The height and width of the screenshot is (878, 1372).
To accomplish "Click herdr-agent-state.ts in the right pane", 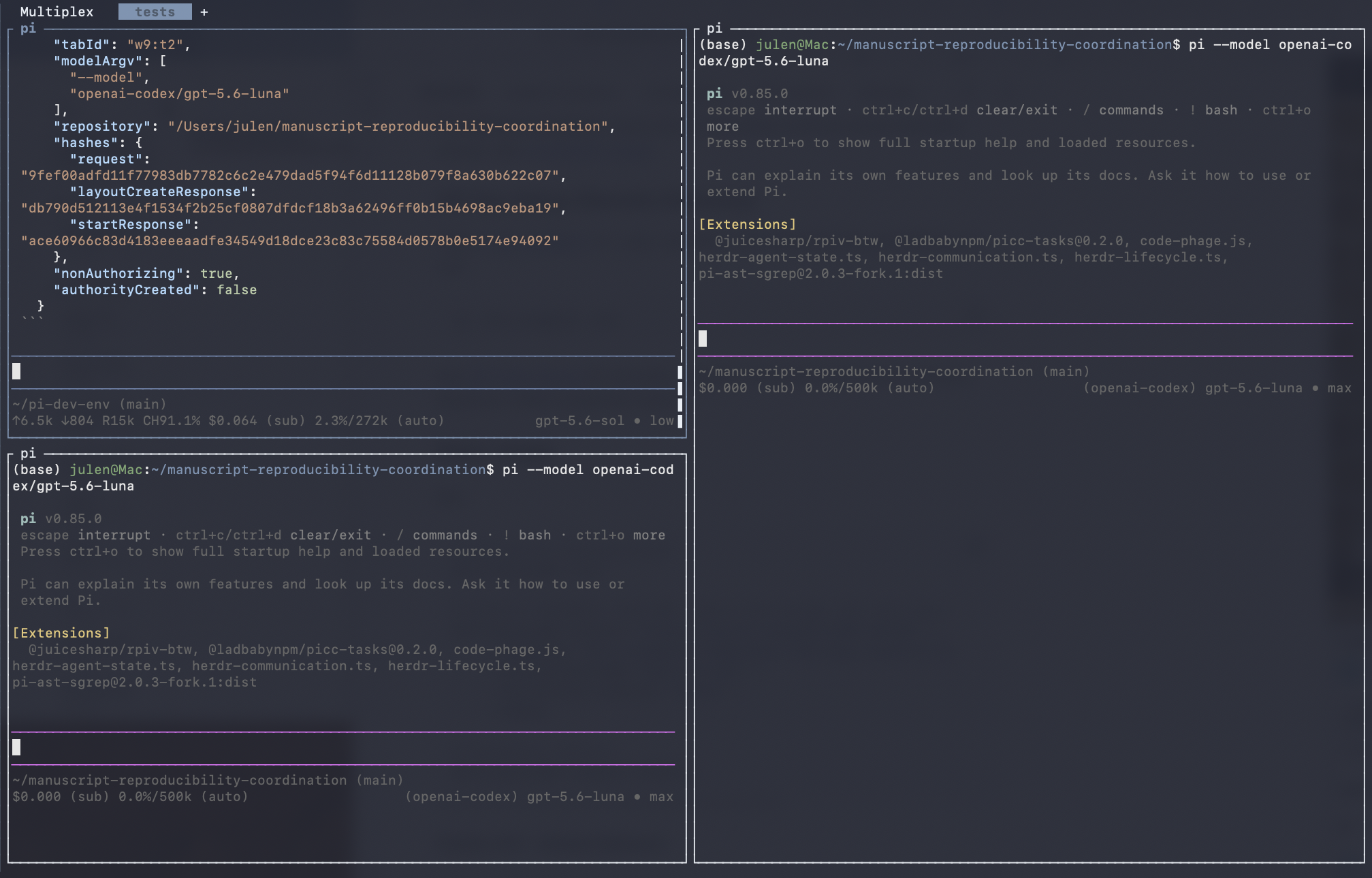I will click(x=780, y=257).
